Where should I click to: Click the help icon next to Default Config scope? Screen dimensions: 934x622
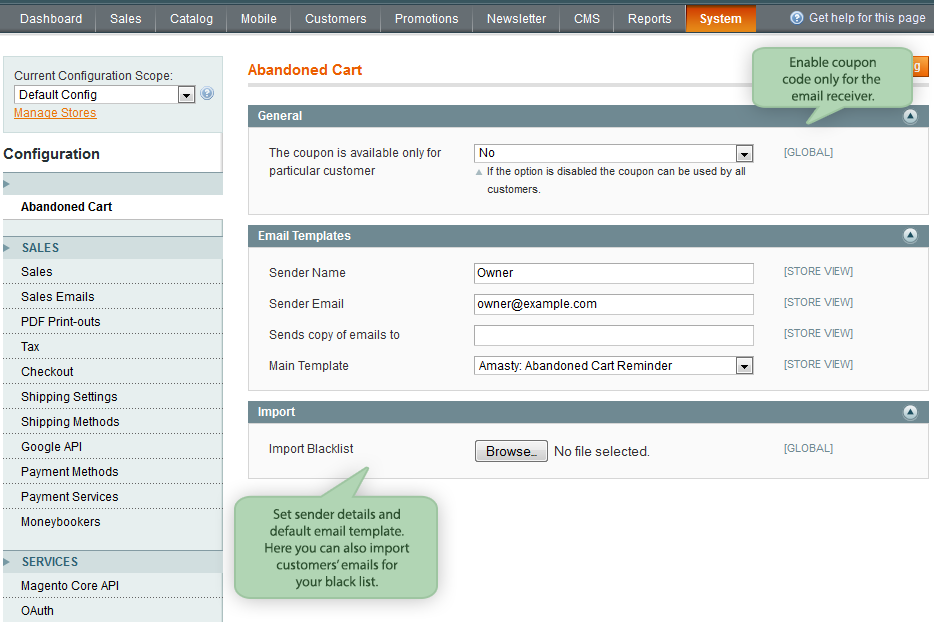click(x=207, y=94)
